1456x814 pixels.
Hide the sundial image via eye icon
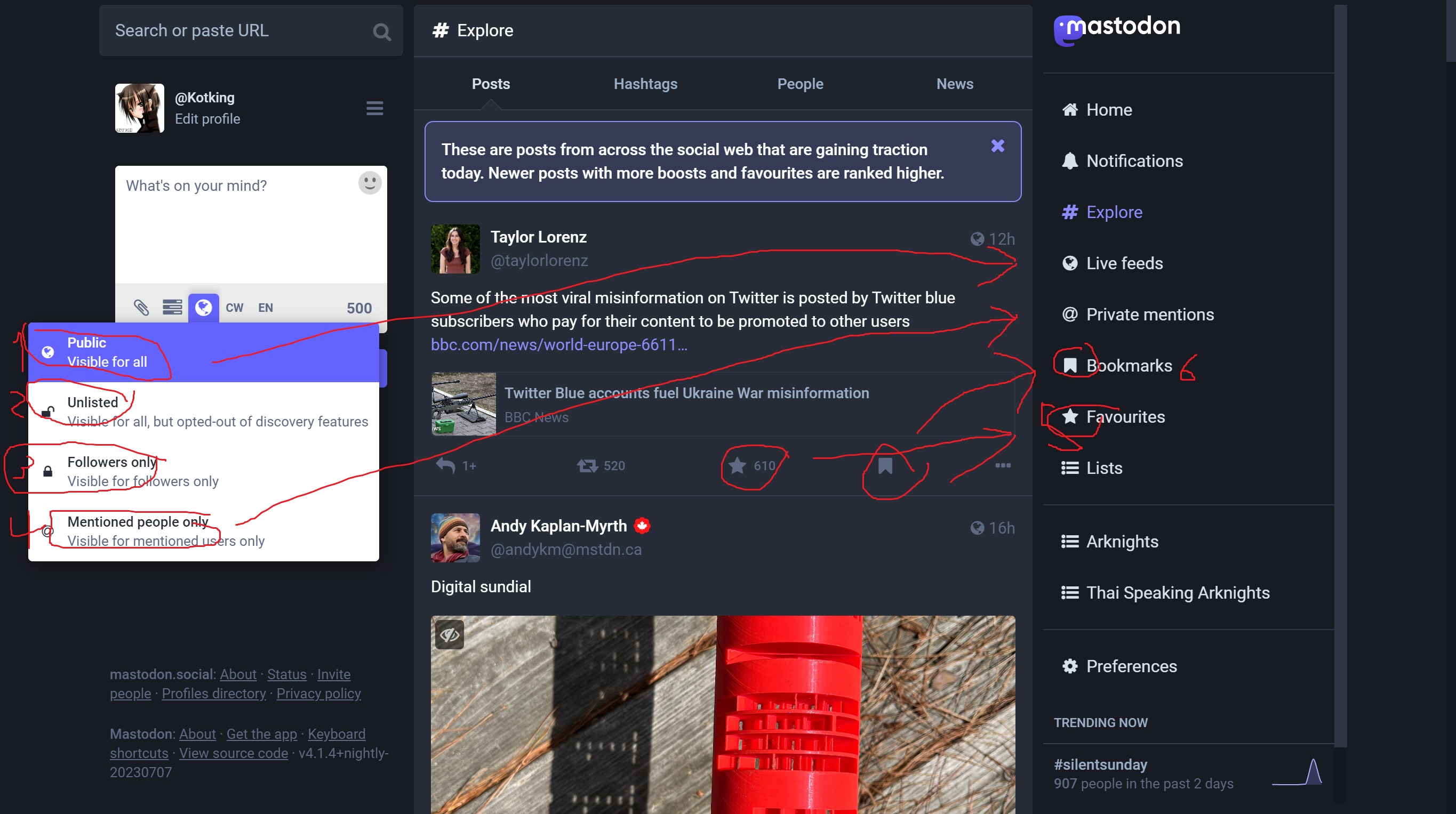coord(450,635)
